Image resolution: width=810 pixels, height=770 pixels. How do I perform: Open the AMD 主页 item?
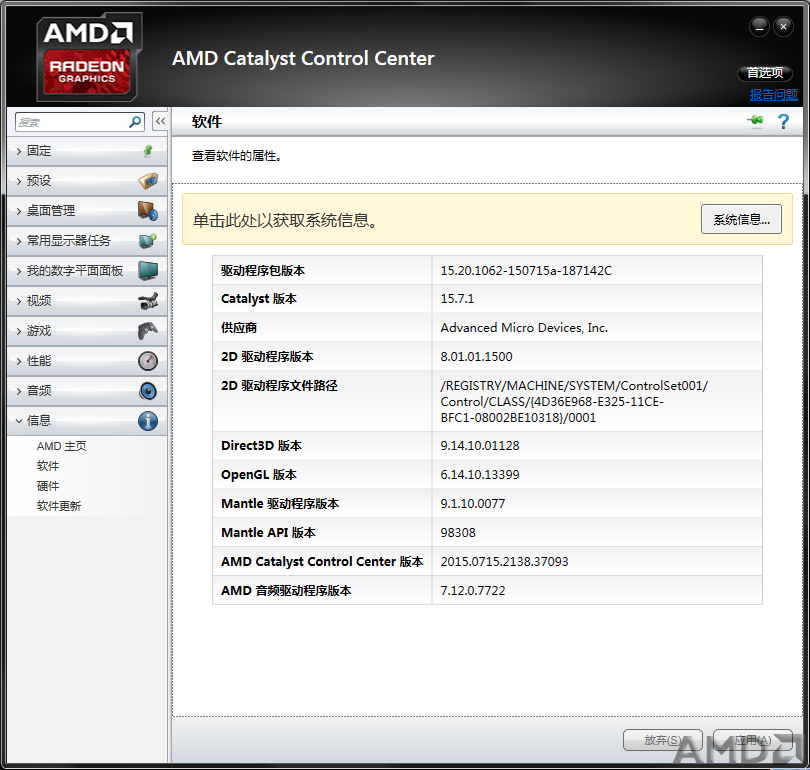[x=61, y=446]
